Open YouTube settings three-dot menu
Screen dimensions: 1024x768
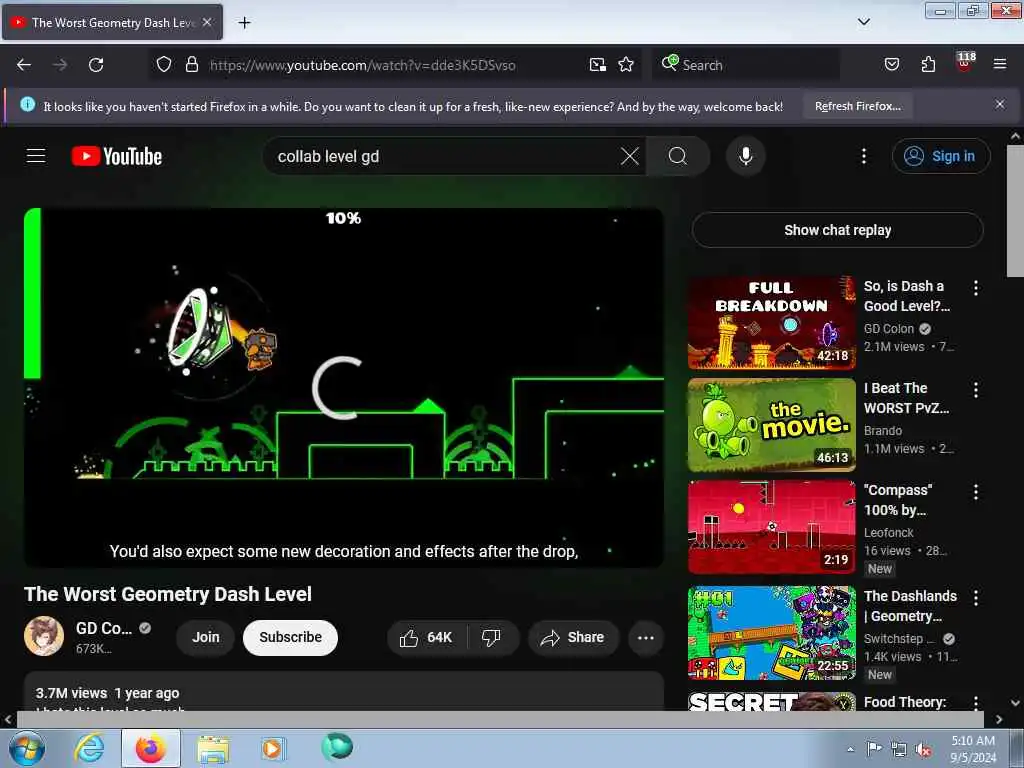[x=864, y=156]
